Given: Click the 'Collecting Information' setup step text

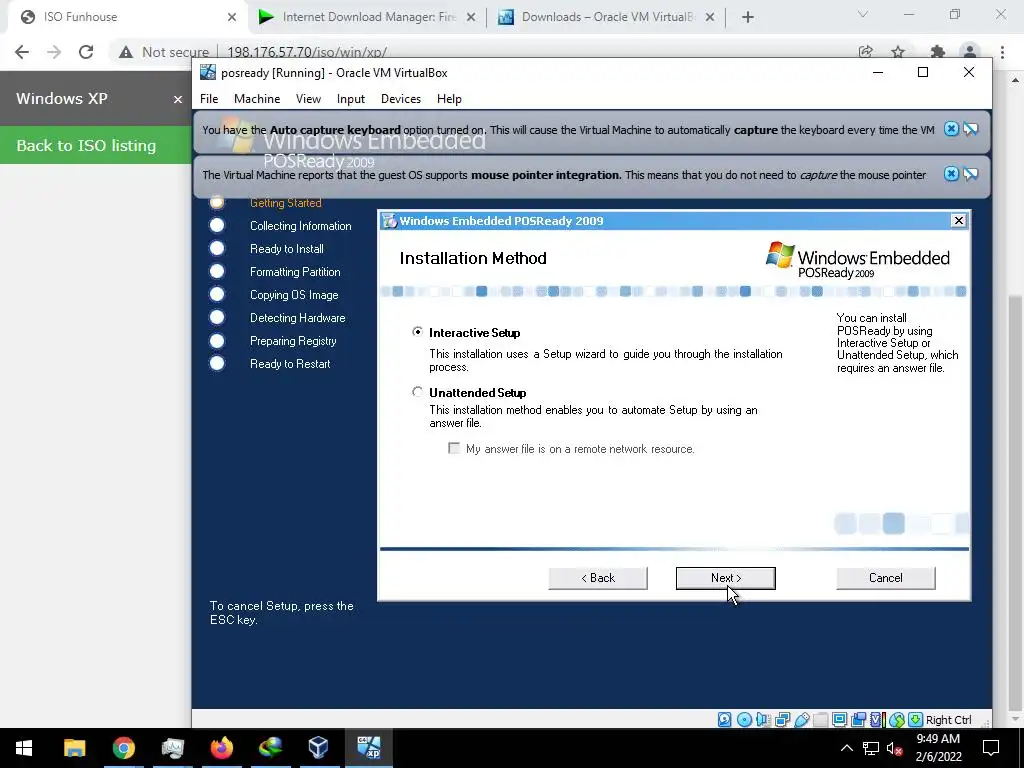Looking at the screenshot, I should coord(300,226).
